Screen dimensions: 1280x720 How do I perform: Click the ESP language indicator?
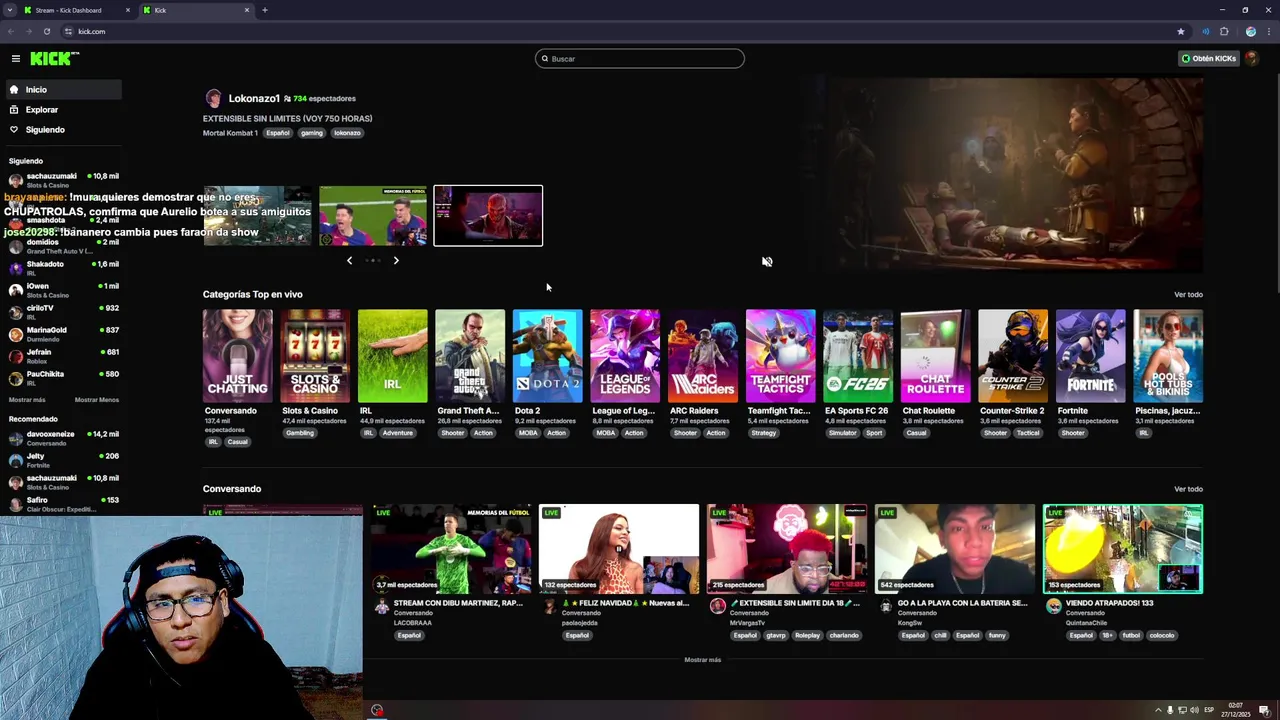[x=1209, y=710]
